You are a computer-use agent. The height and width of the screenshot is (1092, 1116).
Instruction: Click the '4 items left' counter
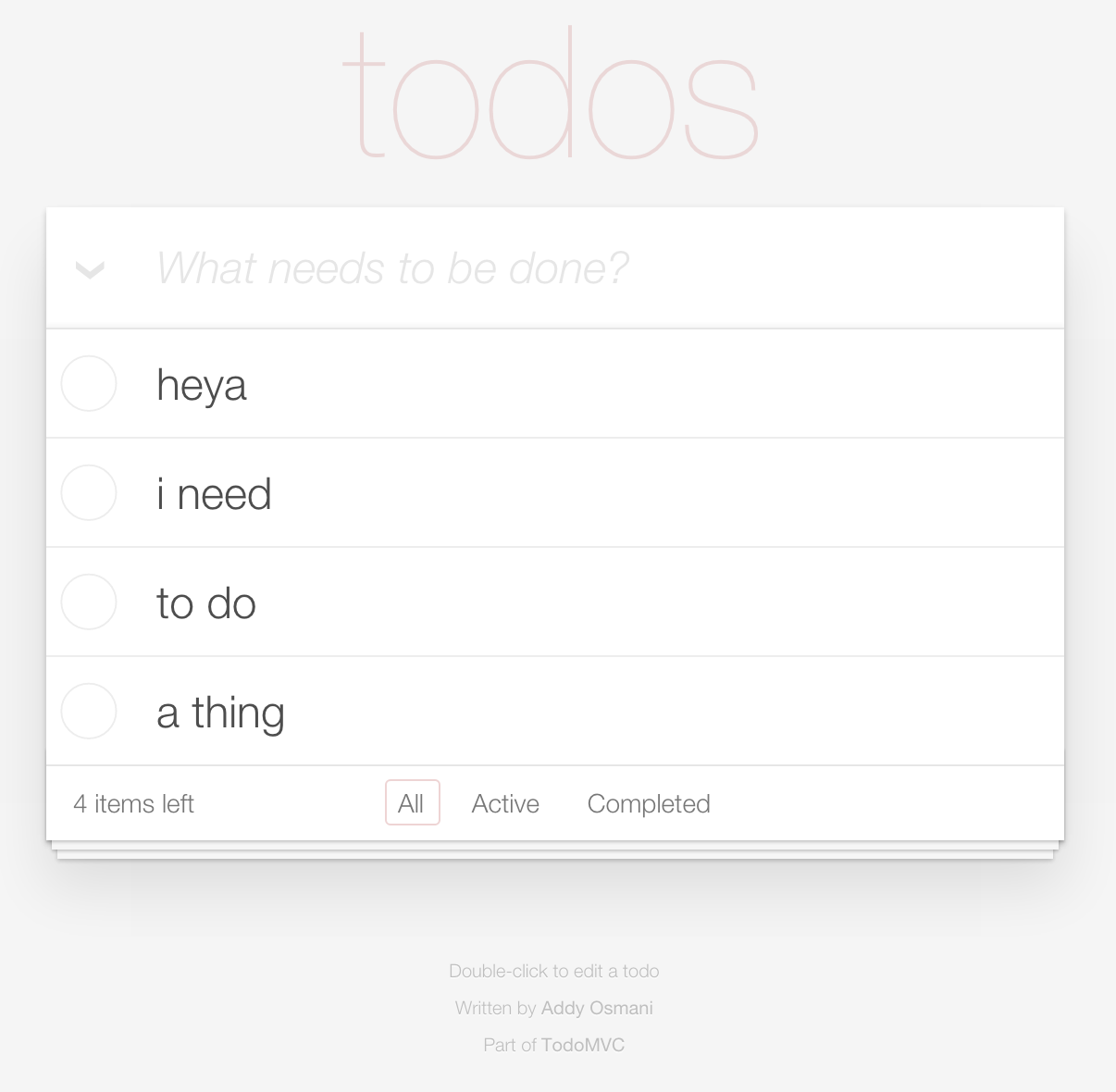(x=134, y=803)
